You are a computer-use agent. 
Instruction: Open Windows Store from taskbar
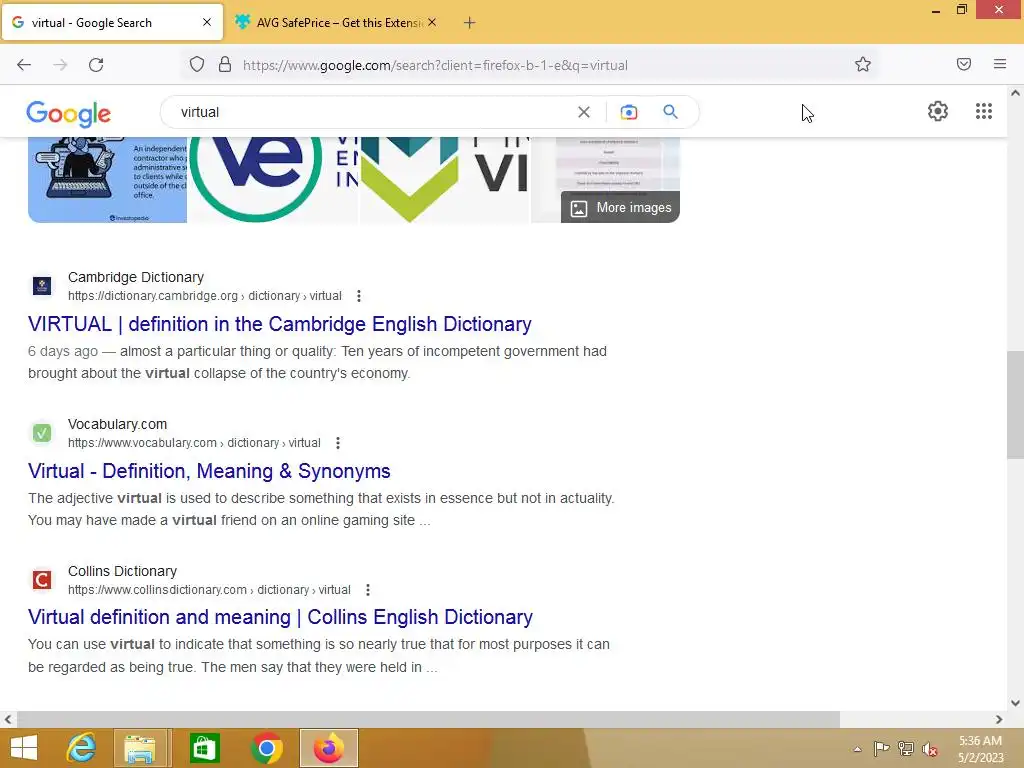pos(204,748)
